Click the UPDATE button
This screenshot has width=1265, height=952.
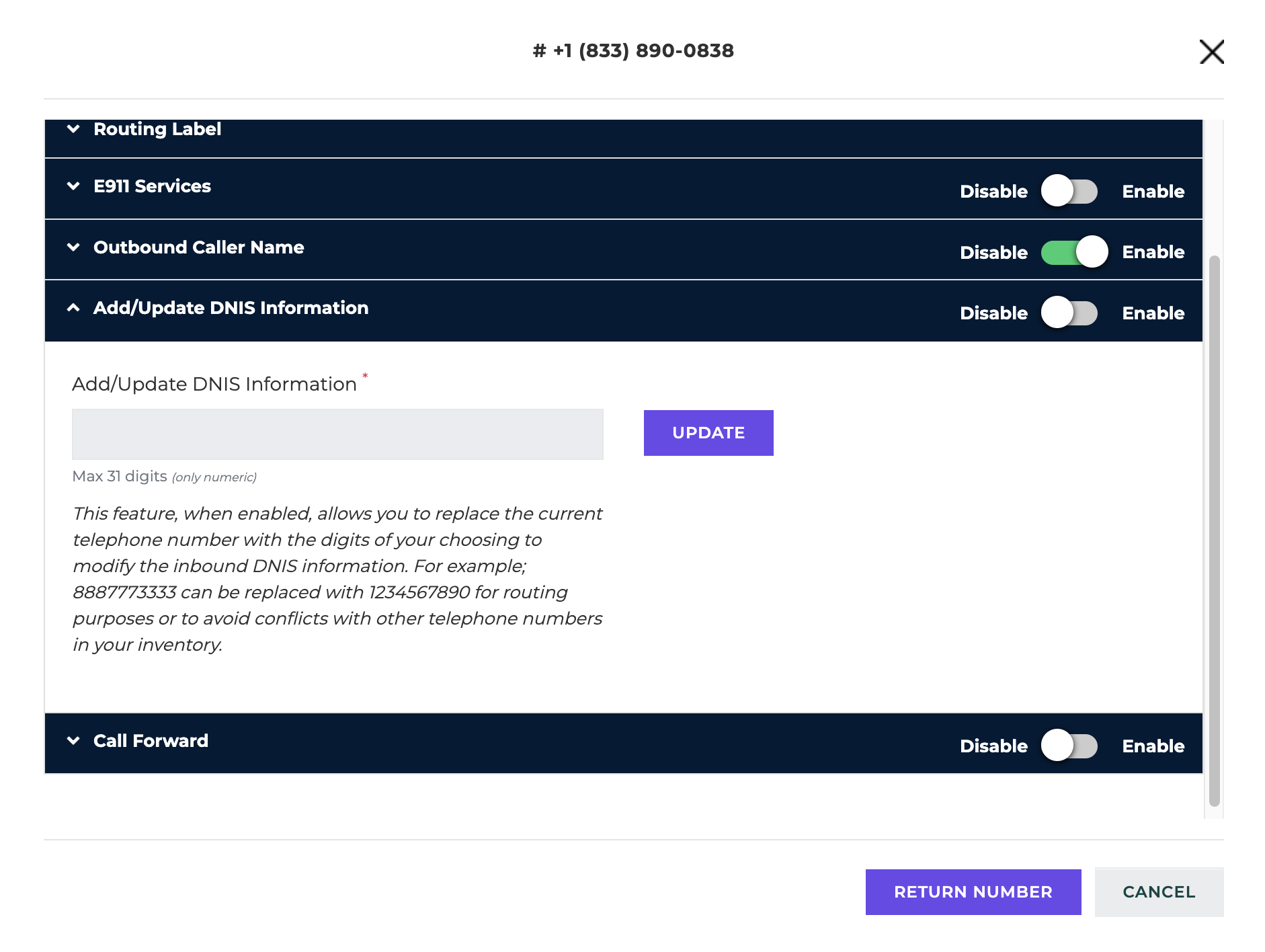click(x=708, y=433)
